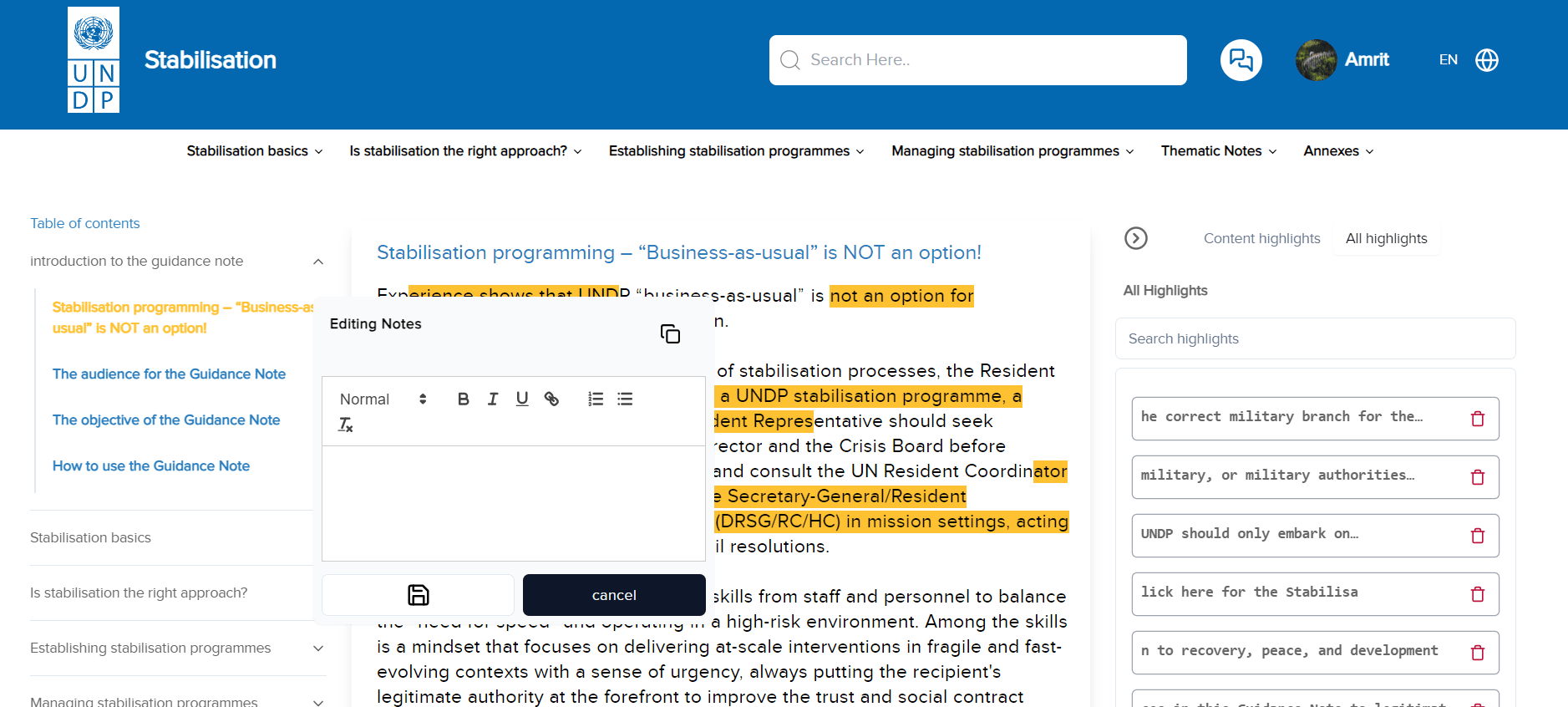This screenshot has width=1568, height=707.
Task: Open 'The audience for the Guidance Note' link
Action: coord(169,374)
